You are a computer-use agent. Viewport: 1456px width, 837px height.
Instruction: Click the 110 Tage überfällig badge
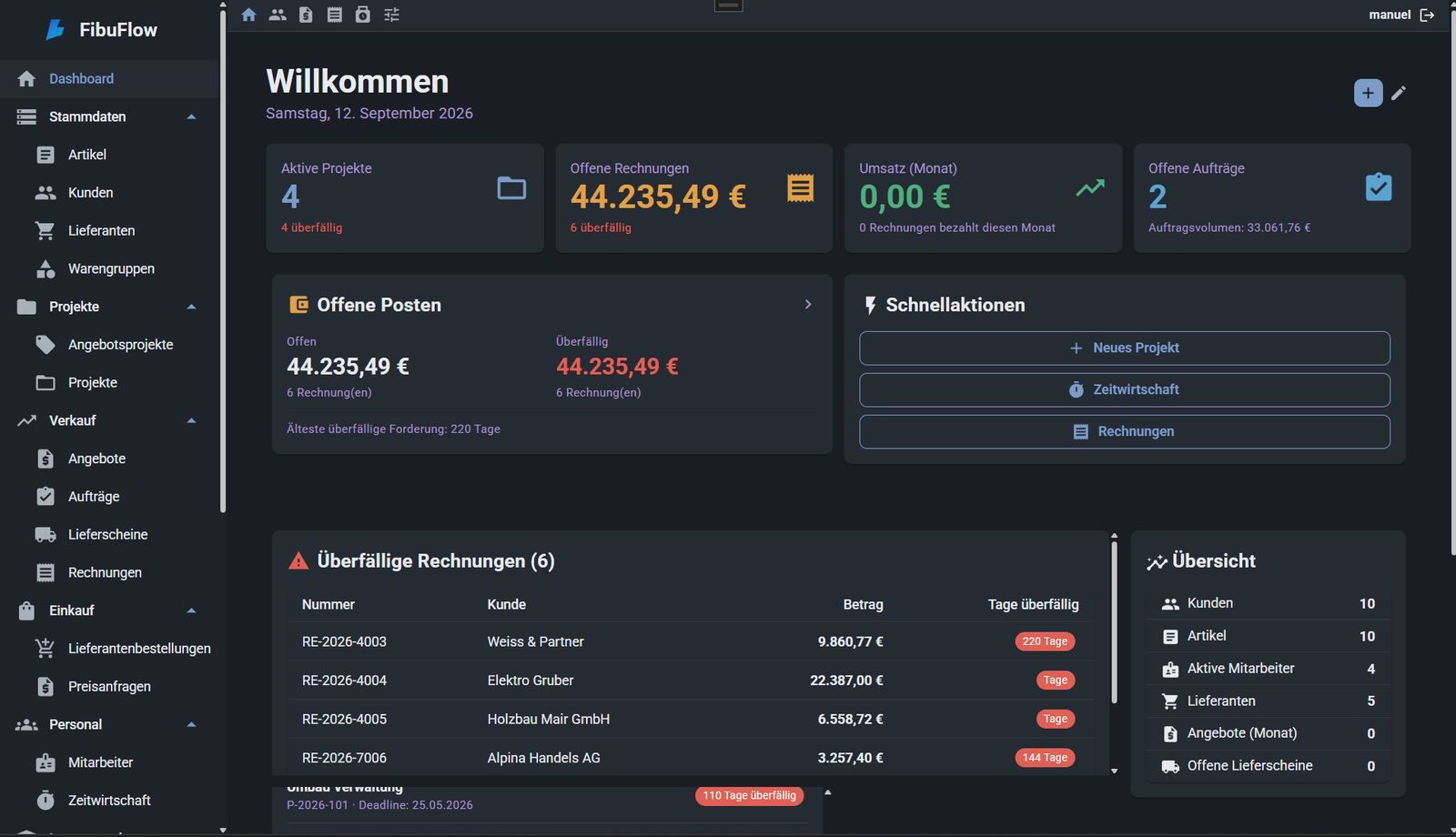[750, 795]
